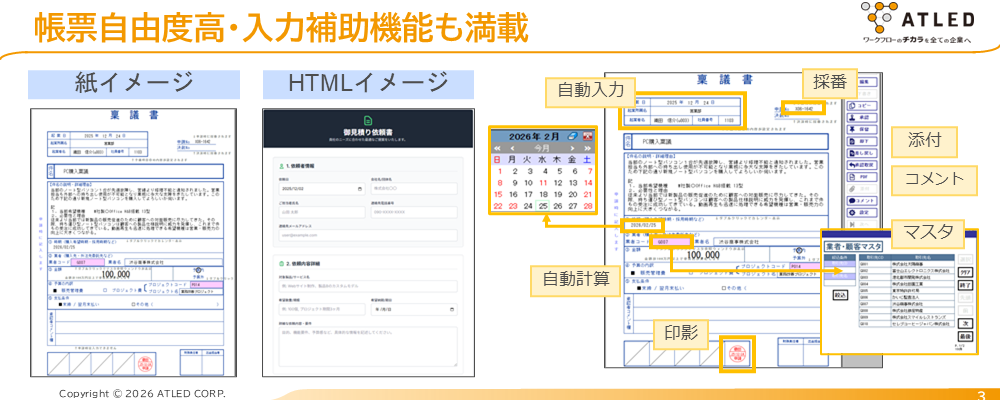Toggle その他 checkbox in 紙イメージ form
The width and height of the screenshot is (1000, 400).
133,304
